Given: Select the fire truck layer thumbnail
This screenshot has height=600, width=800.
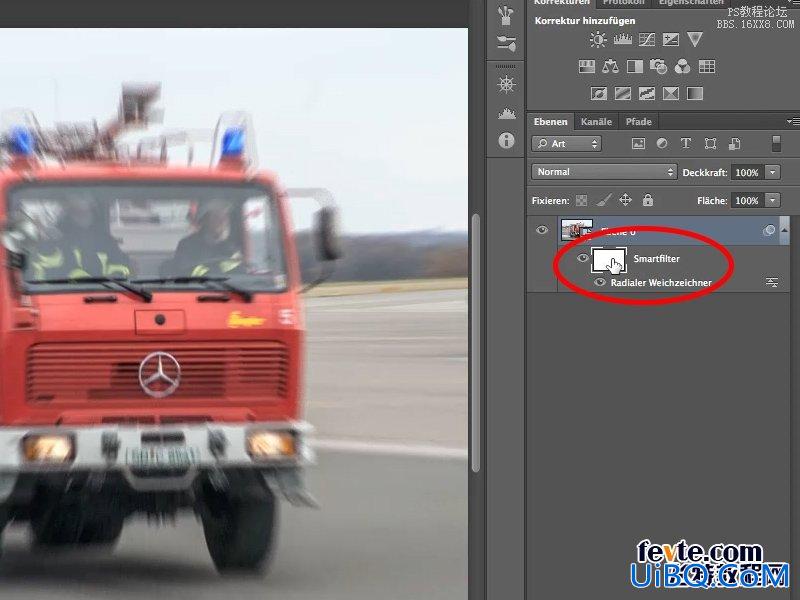Looking at the screenshot, I should 577,229.
